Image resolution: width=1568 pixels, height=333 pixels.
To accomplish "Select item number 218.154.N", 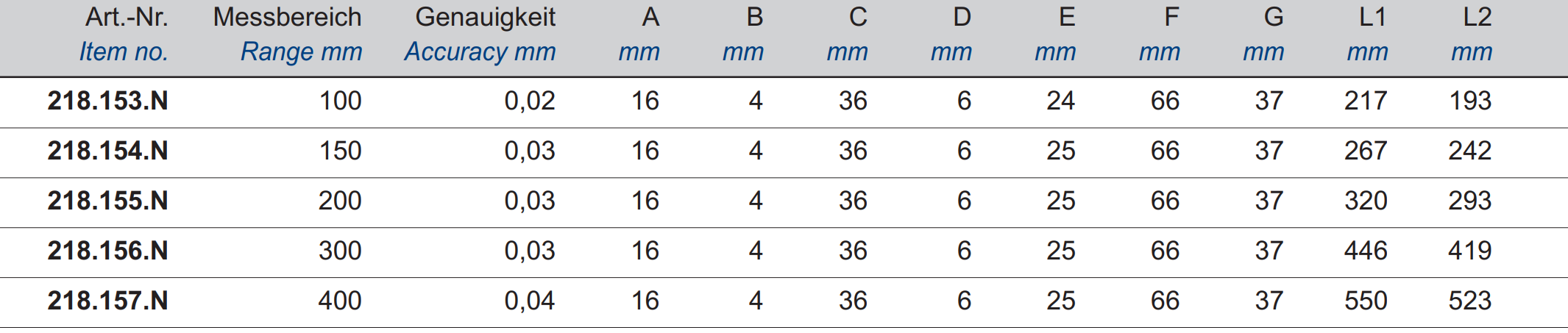I will [108, 151].
